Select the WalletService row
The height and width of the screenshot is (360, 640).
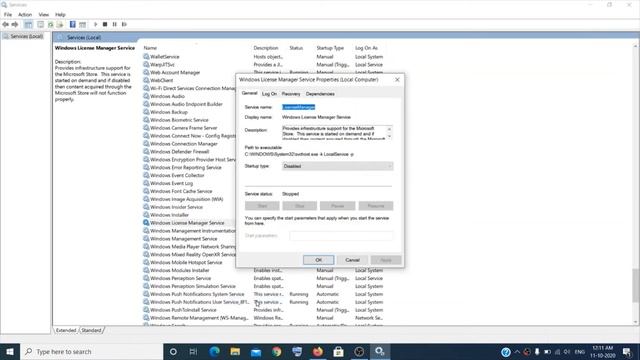coord(263,57)
